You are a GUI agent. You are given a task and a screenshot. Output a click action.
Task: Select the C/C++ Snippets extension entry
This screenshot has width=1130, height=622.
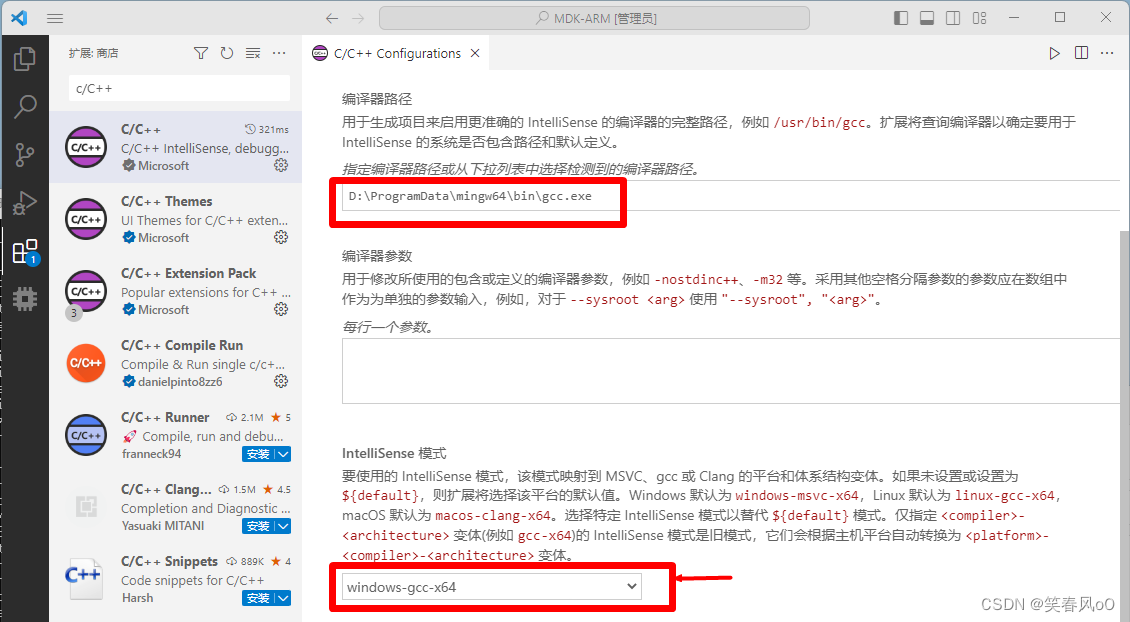[176, 579]
